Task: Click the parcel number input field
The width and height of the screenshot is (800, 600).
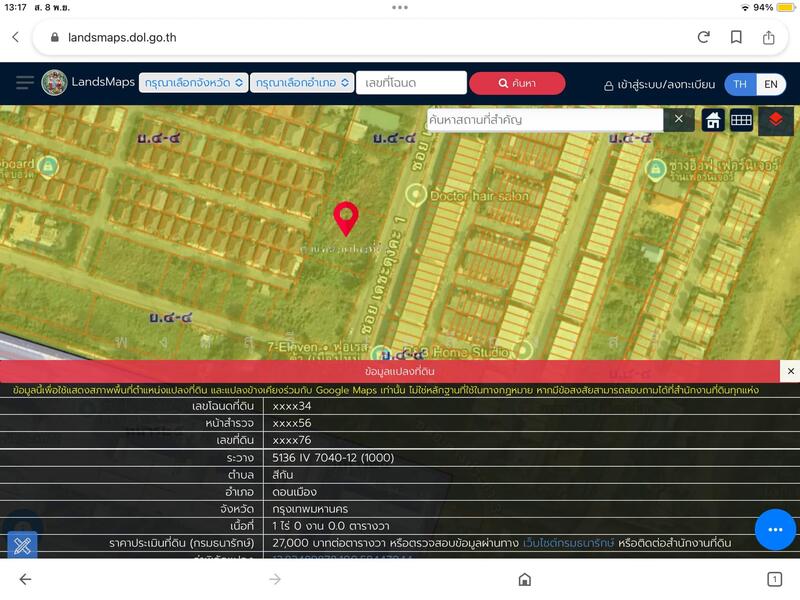Action: pyautogui.click(x=411, y=83)
